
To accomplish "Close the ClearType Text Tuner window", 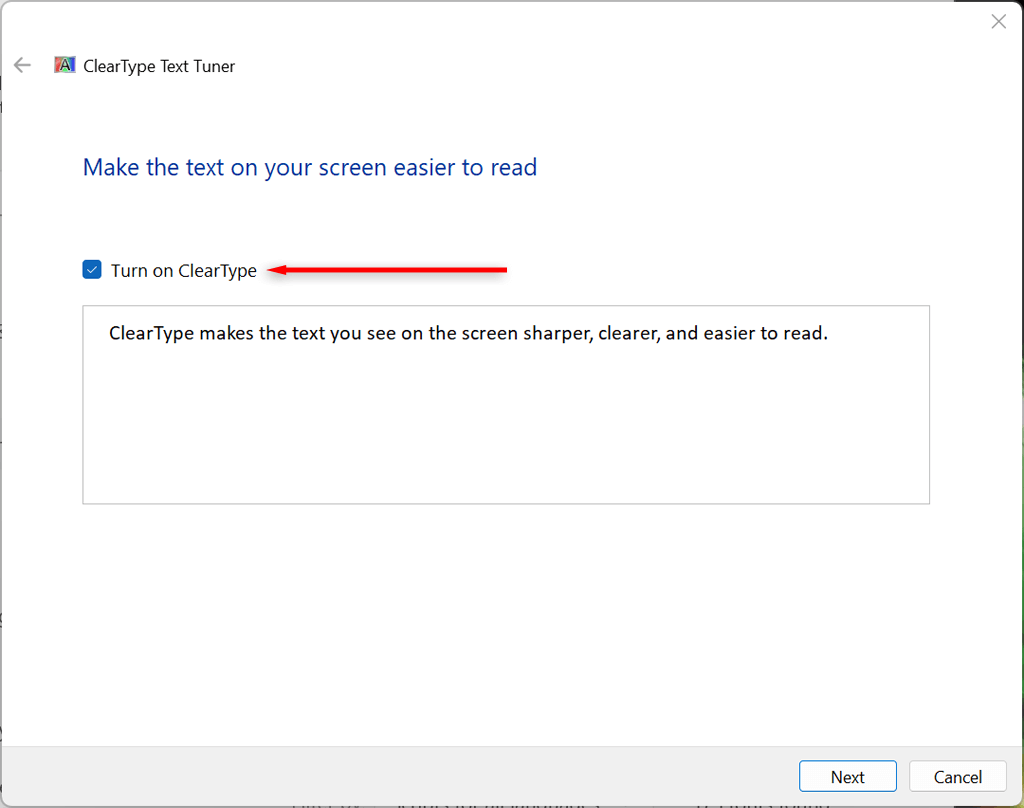I will 998,22.
